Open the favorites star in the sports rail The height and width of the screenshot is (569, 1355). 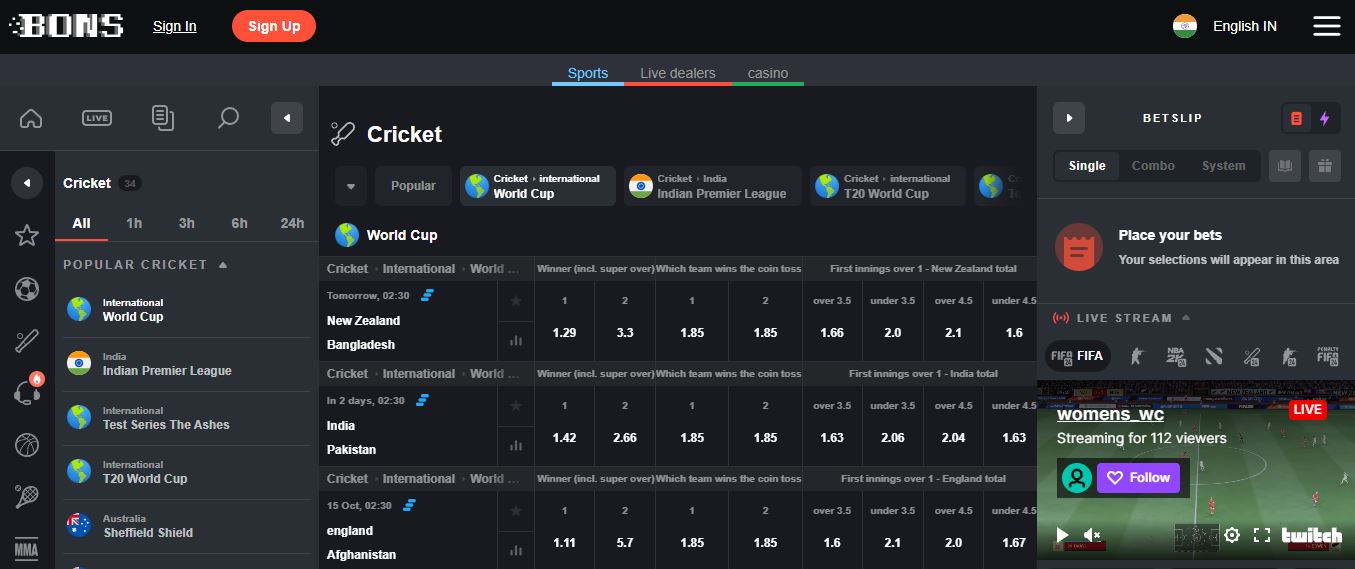click(x=27, y=235)
